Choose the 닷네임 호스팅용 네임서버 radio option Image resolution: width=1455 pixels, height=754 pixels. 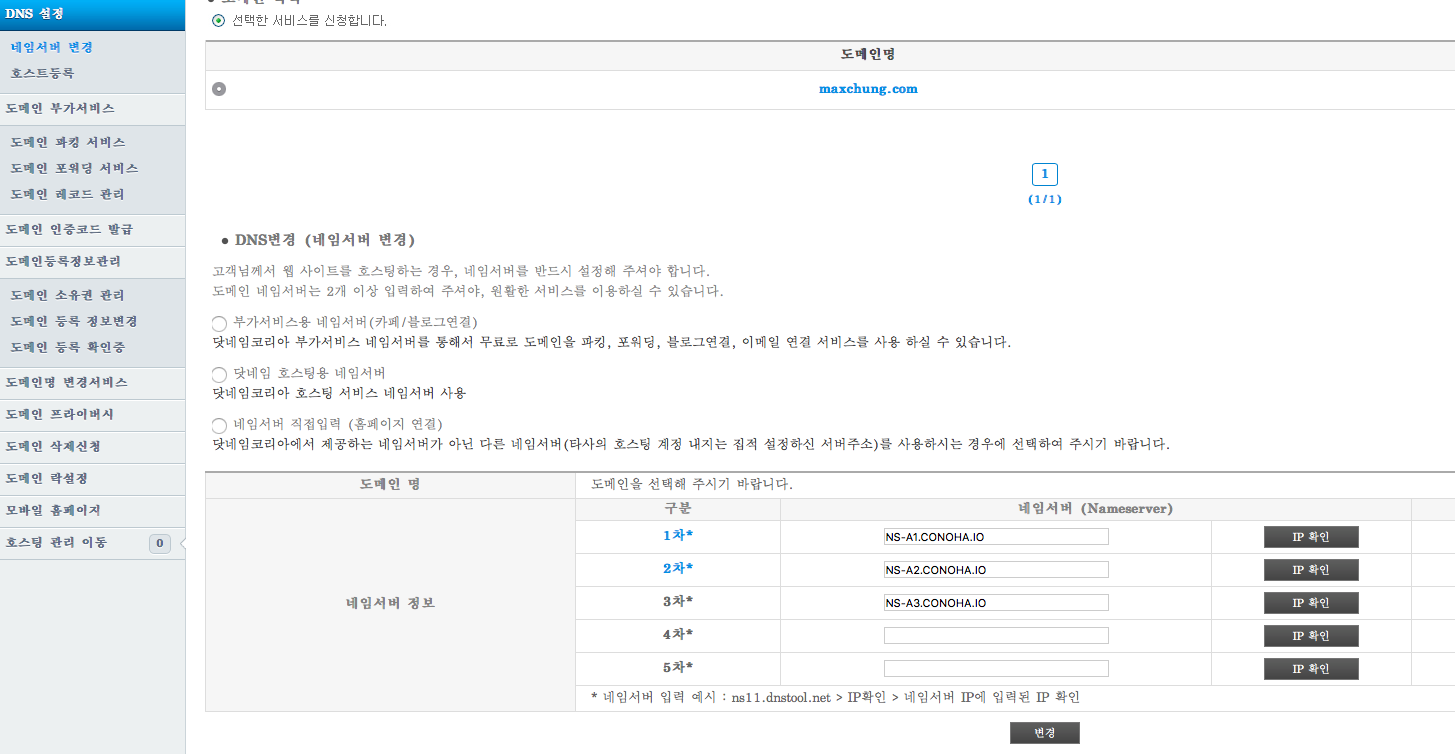click(x=219, y=374)
